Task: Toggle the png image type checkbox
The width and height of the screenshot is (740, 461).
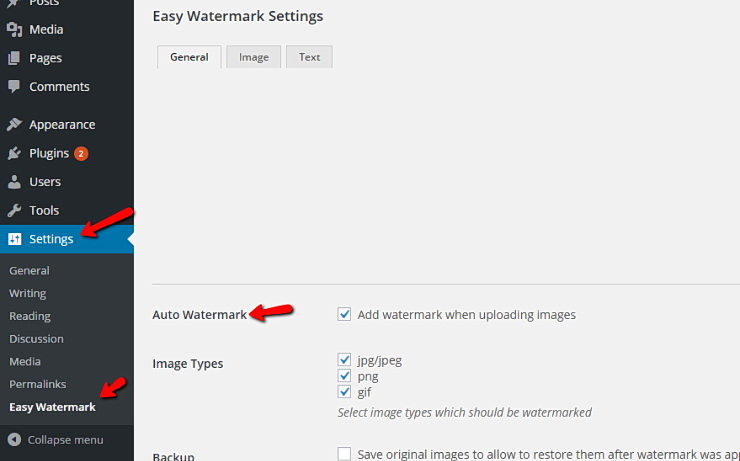Action: 345,376
